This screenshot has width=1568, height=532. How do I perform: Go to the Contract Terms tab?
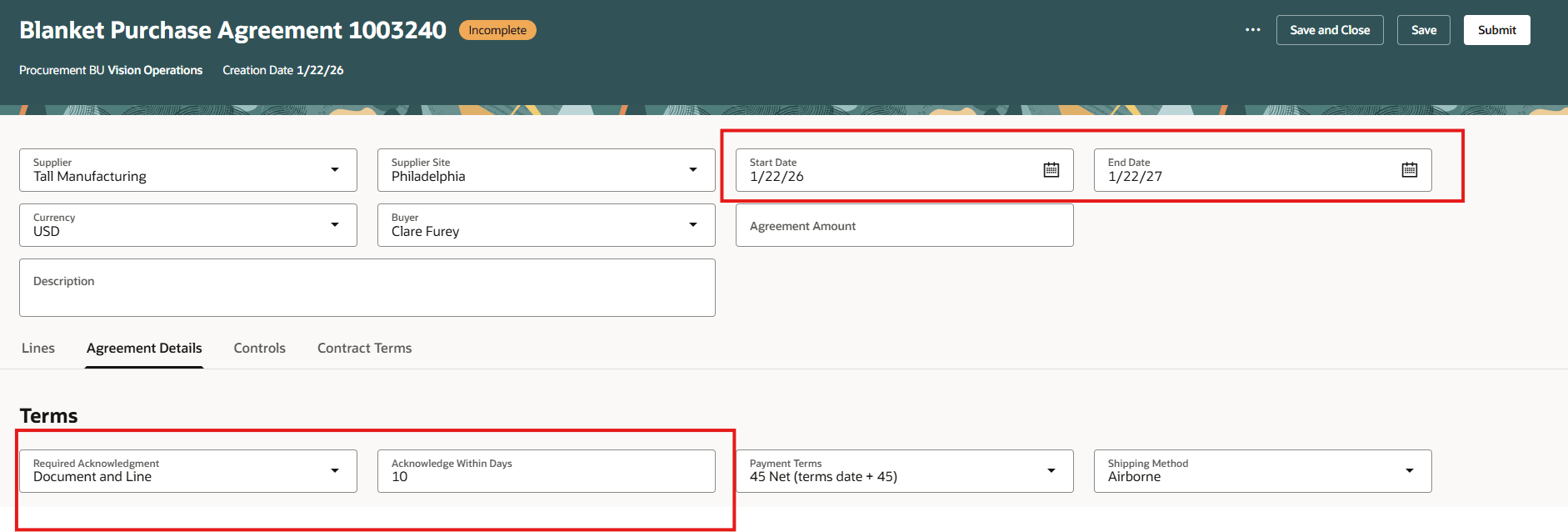pos(365,349)
